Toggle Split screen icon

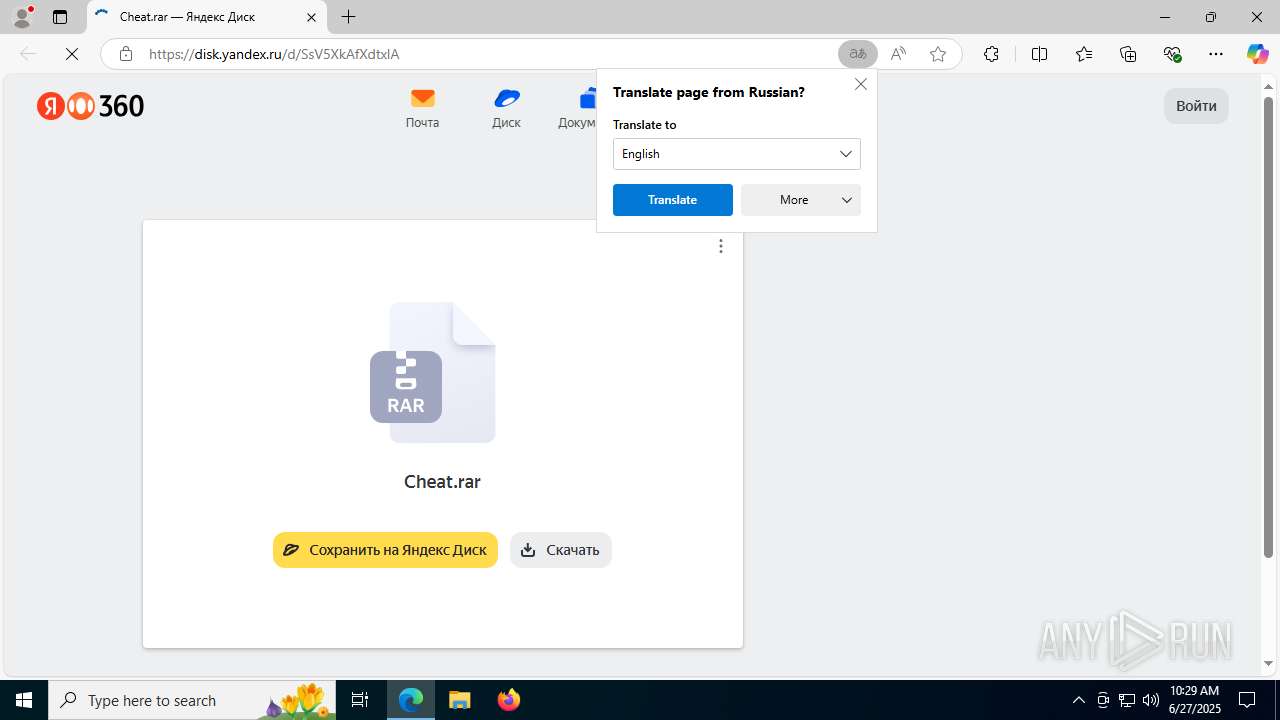(1039, 54)
